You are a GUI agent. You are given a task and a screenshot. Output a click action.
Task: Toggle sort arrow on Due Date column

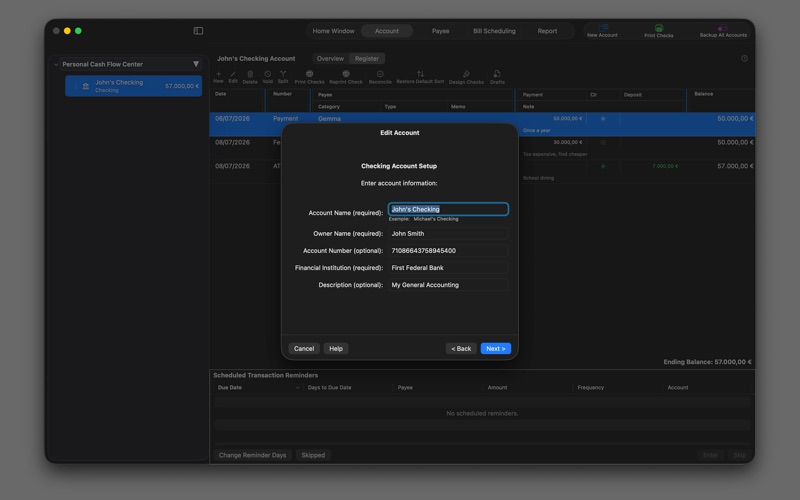coord(297,388)
